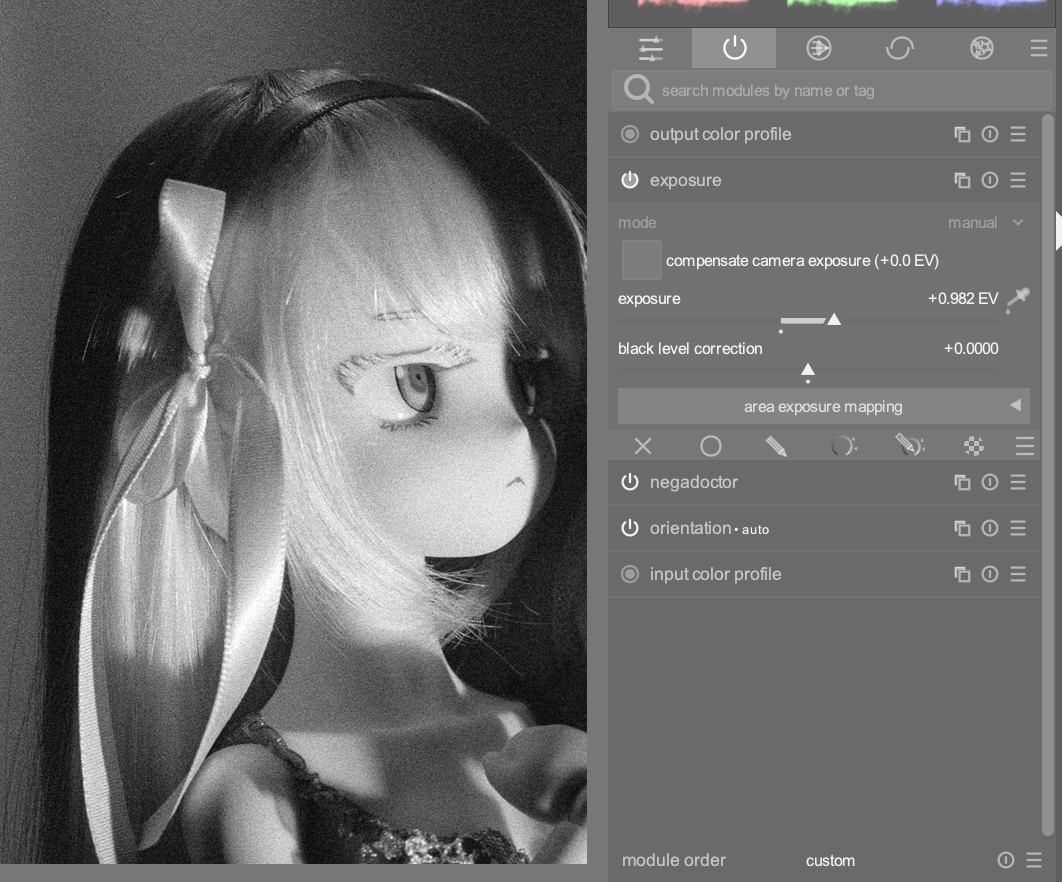The image size is (1062, 882).
Task: Select the raster mask icon
Action: (x=974, y=446)
